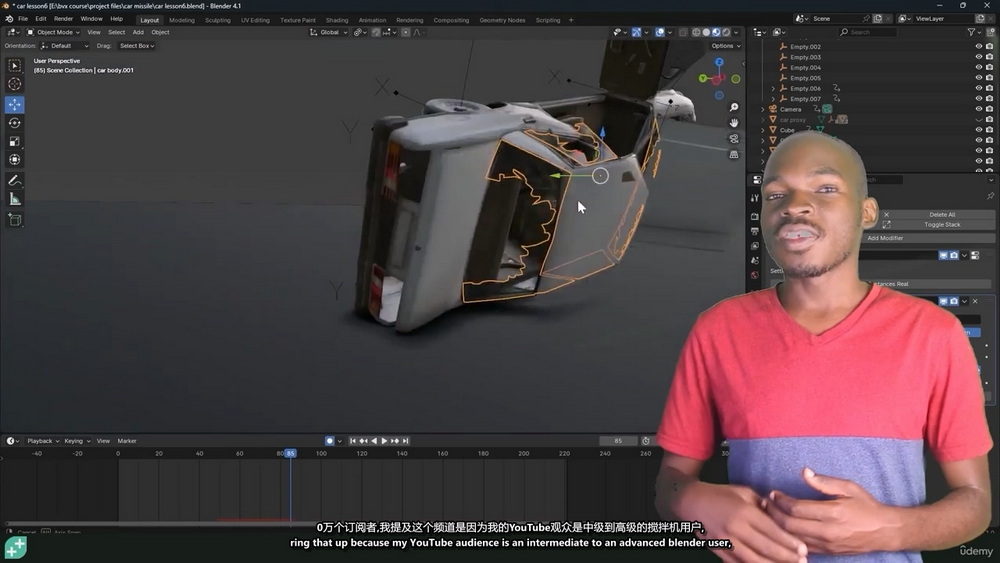Viewport: 1000px width, 563px height.
Task: Click the Z axis on navigation gizmo
Action: tap(719, 62)
